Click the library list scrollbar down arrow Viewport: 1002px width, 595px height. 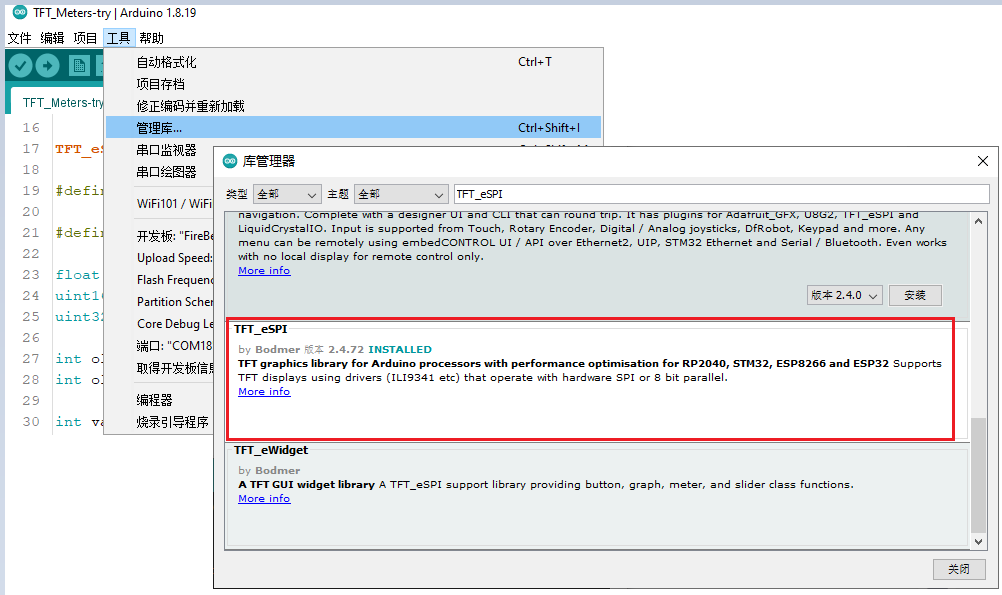pos(978,541)
